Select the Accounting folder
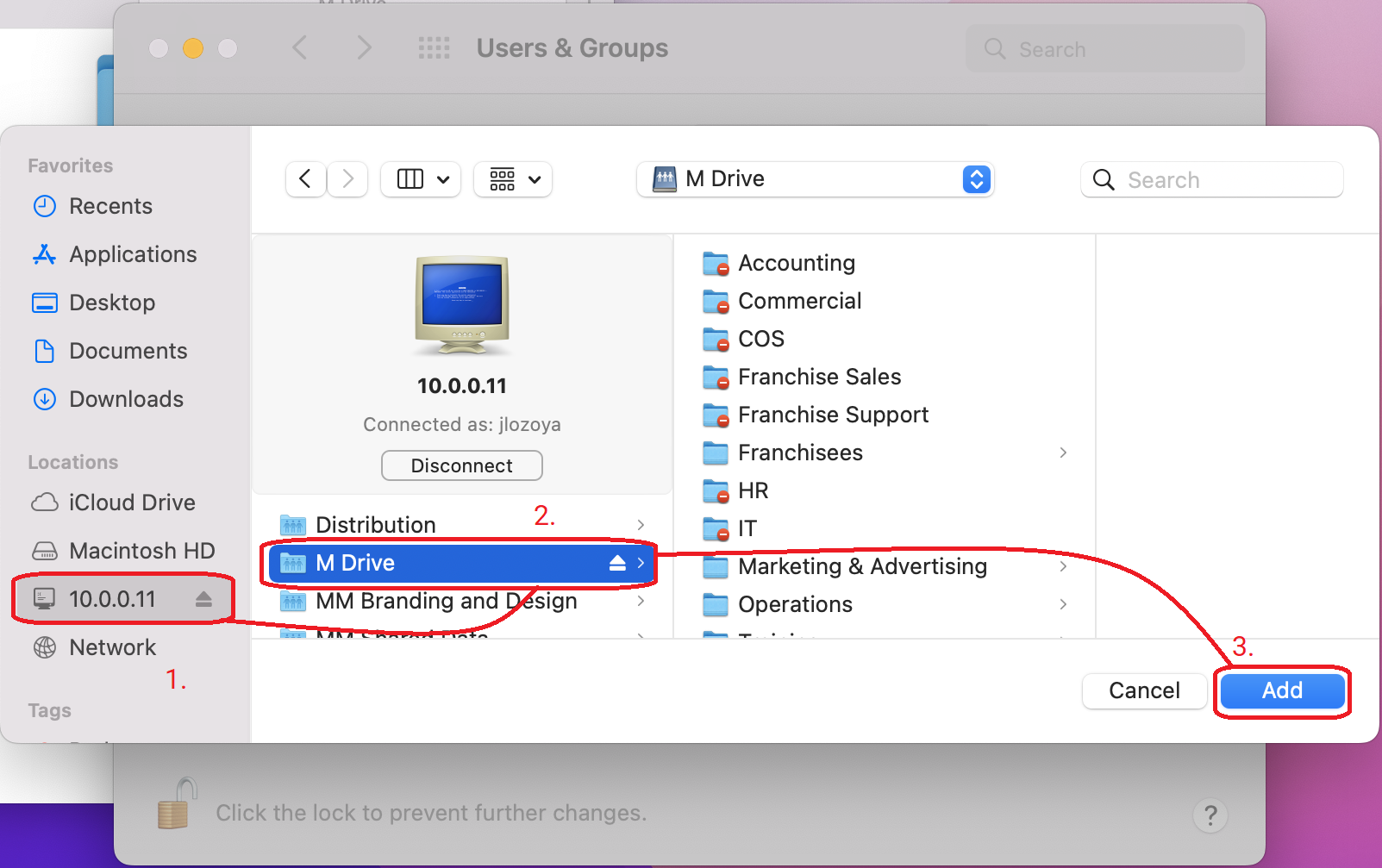This screenshot has height=868, width=1382. point(796,263)
